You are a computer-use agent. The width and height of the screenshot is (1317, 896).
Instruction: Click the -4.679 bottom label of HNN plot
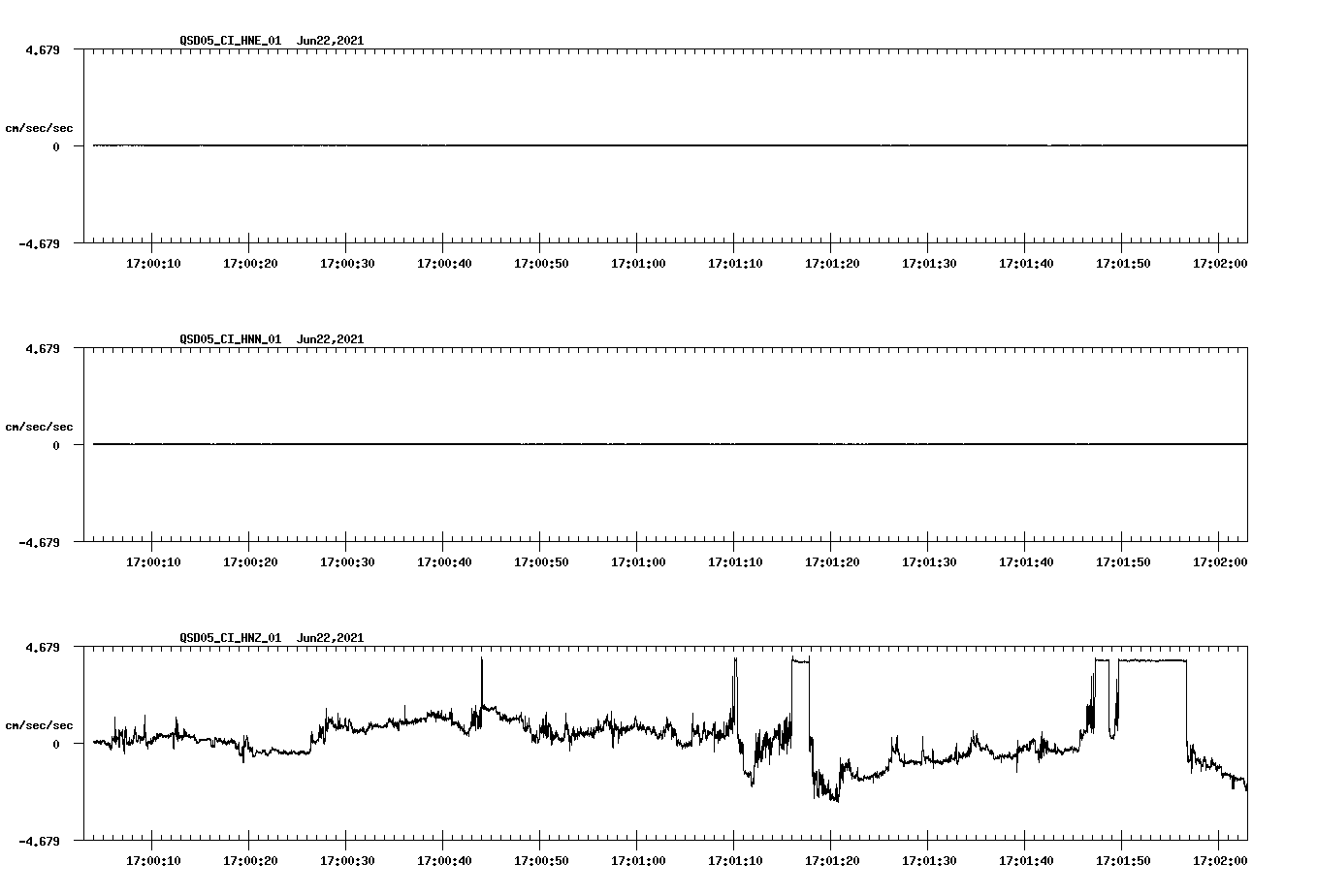coord(39,542)
